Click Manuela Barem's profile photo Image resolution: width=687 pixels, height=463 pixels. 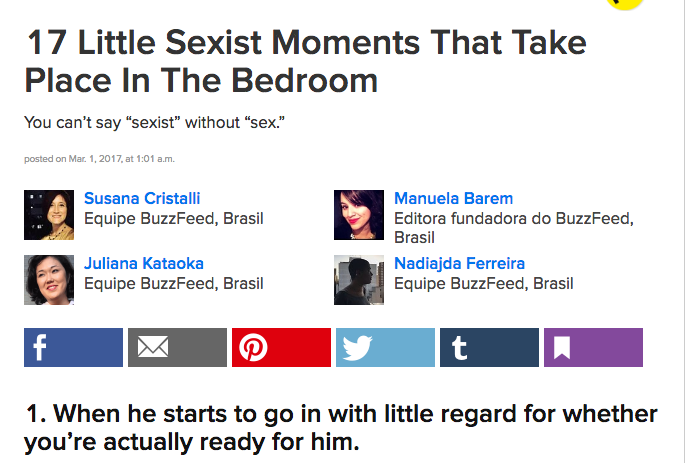tap(359, 215)
